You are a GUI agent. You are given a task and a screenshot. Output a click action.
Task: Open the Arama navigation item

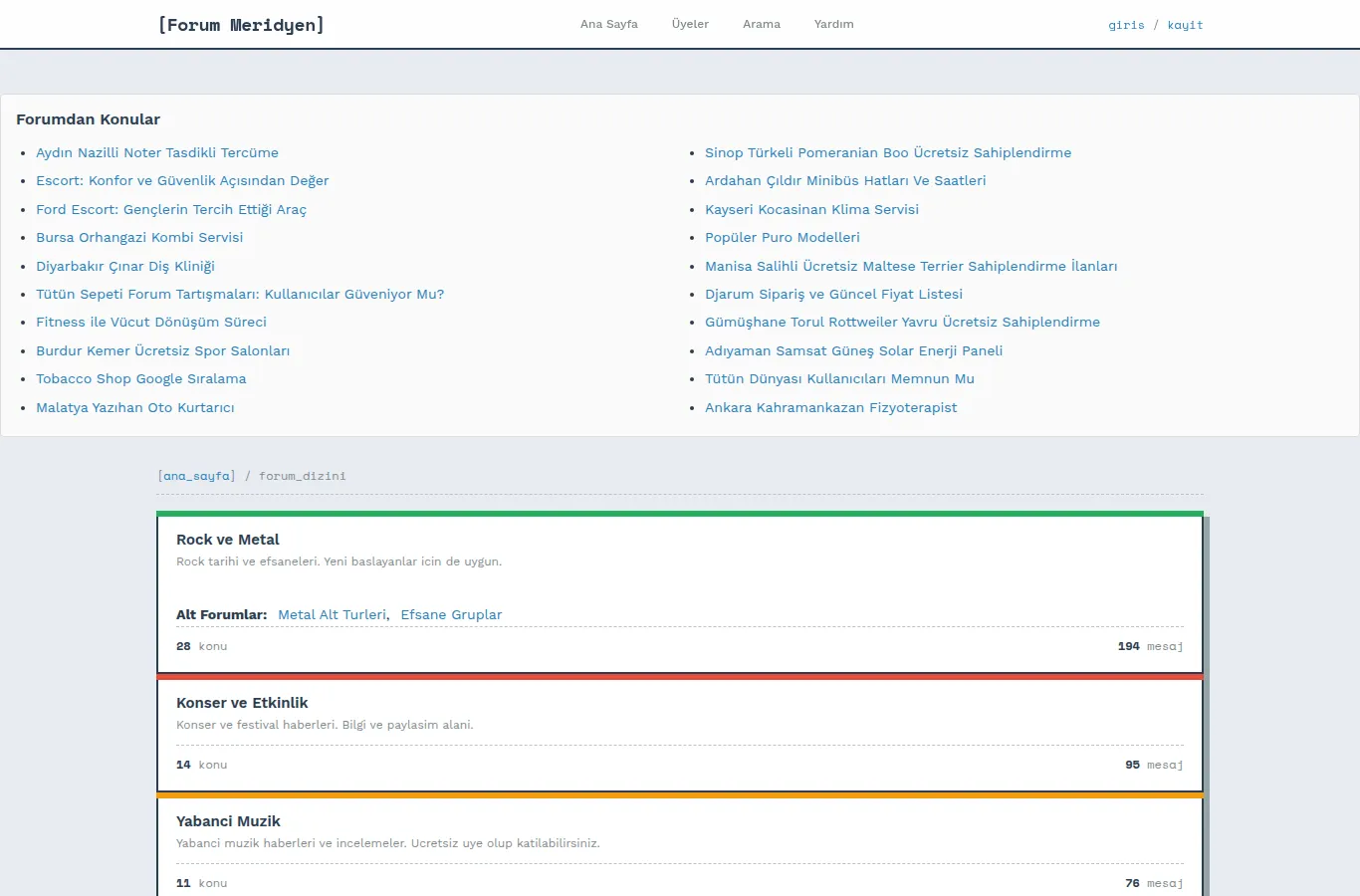tap(762, 24)
